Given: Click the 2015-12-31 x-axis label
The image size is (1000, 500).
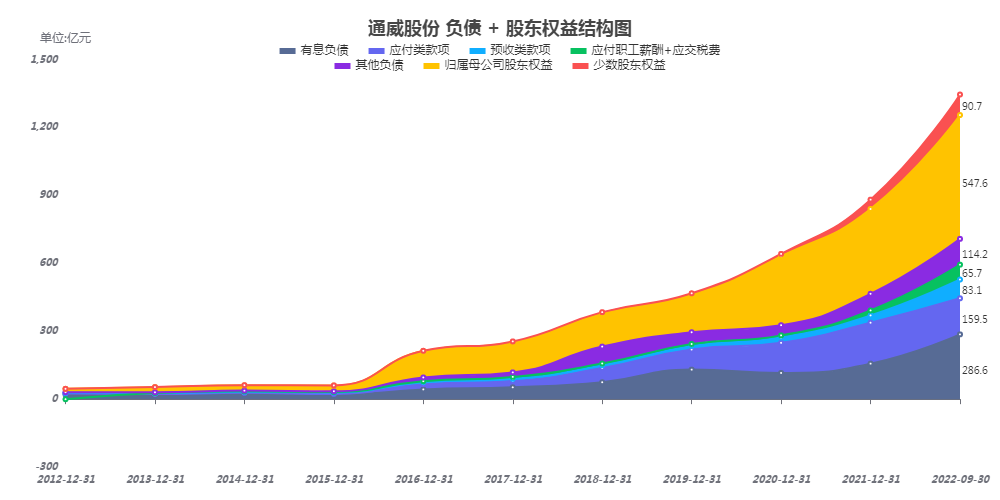Looking at the screenshot, I should coord(334,479).
